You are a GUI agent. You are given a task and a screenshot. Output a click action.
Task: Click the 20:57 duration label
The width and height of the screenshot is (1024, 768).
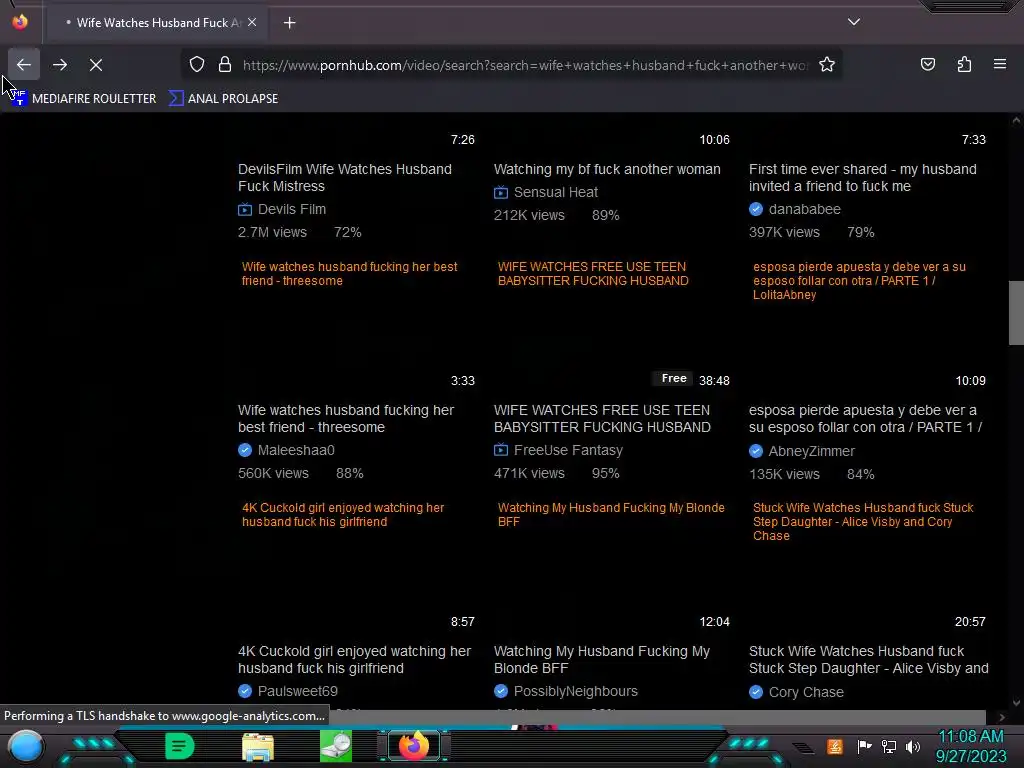(970, 622)
